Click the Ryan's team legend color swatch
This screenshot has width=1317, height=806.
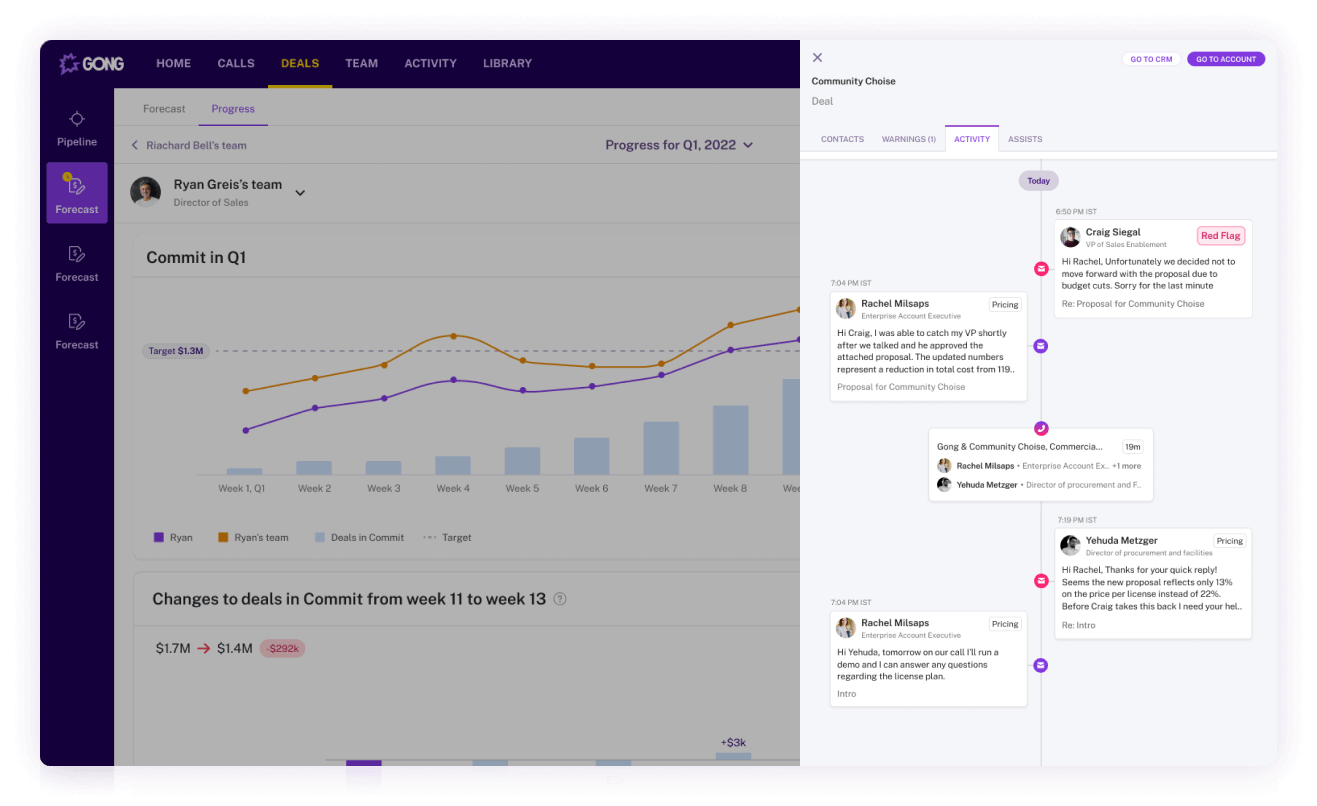pos(223,537)
